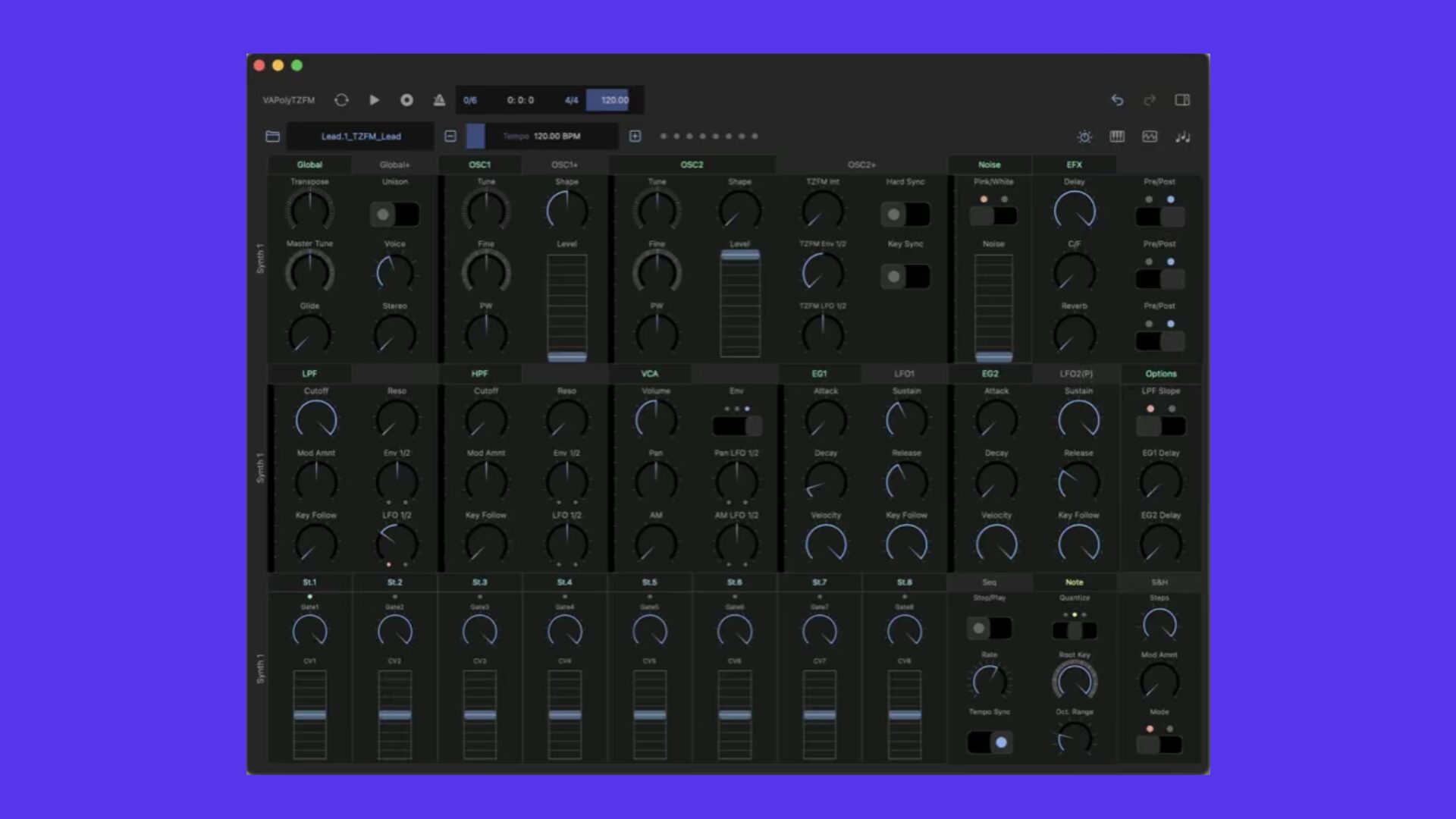Click the OSC2 Level slider
The height and width of the screenshot is (819, 1456).
[x=740, y=304]
